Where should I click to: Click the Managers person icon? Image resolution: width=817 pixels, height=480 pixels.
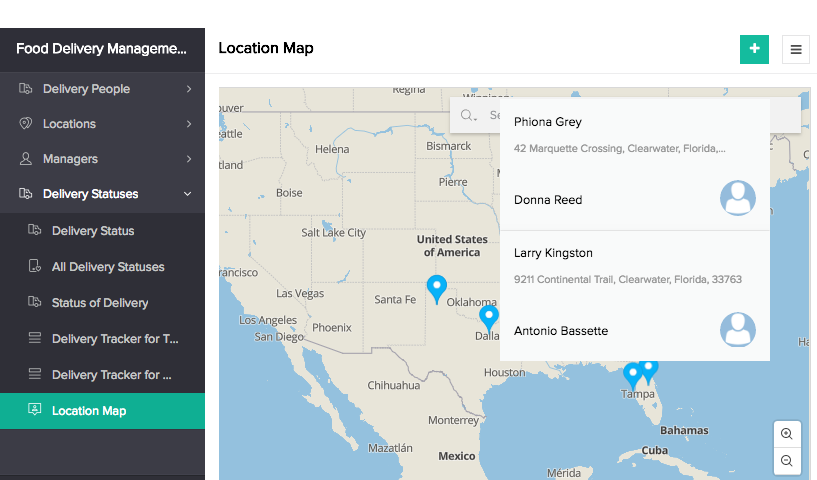pos(26,158)
